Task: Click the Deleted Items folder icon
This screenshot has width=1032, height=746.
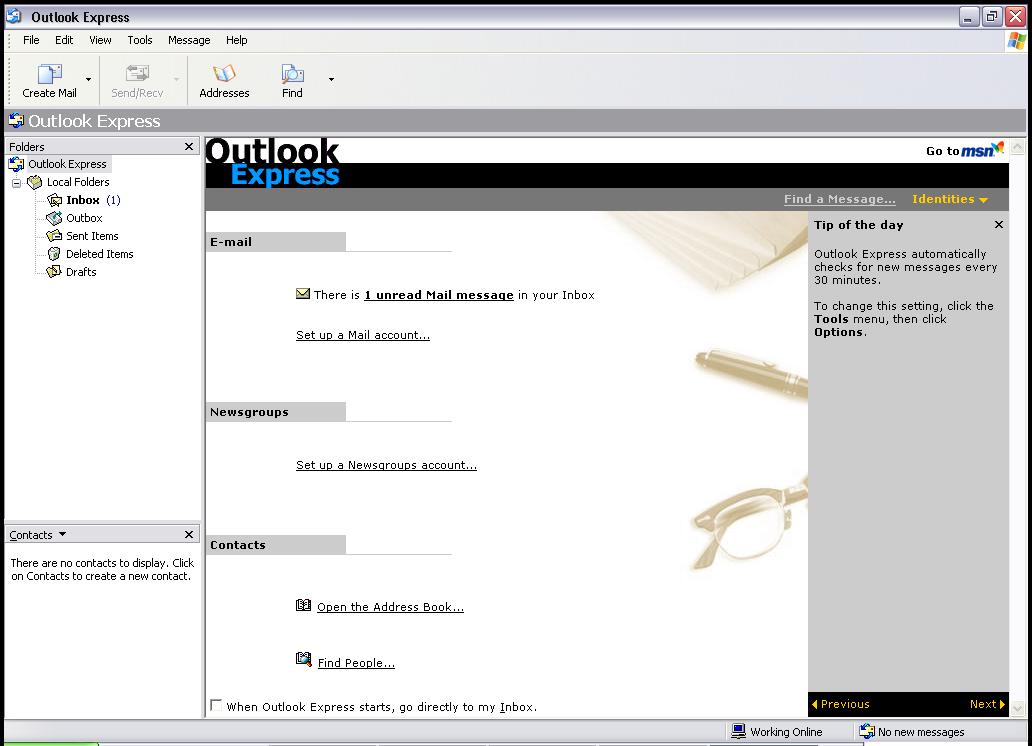Action: [54, 253]
